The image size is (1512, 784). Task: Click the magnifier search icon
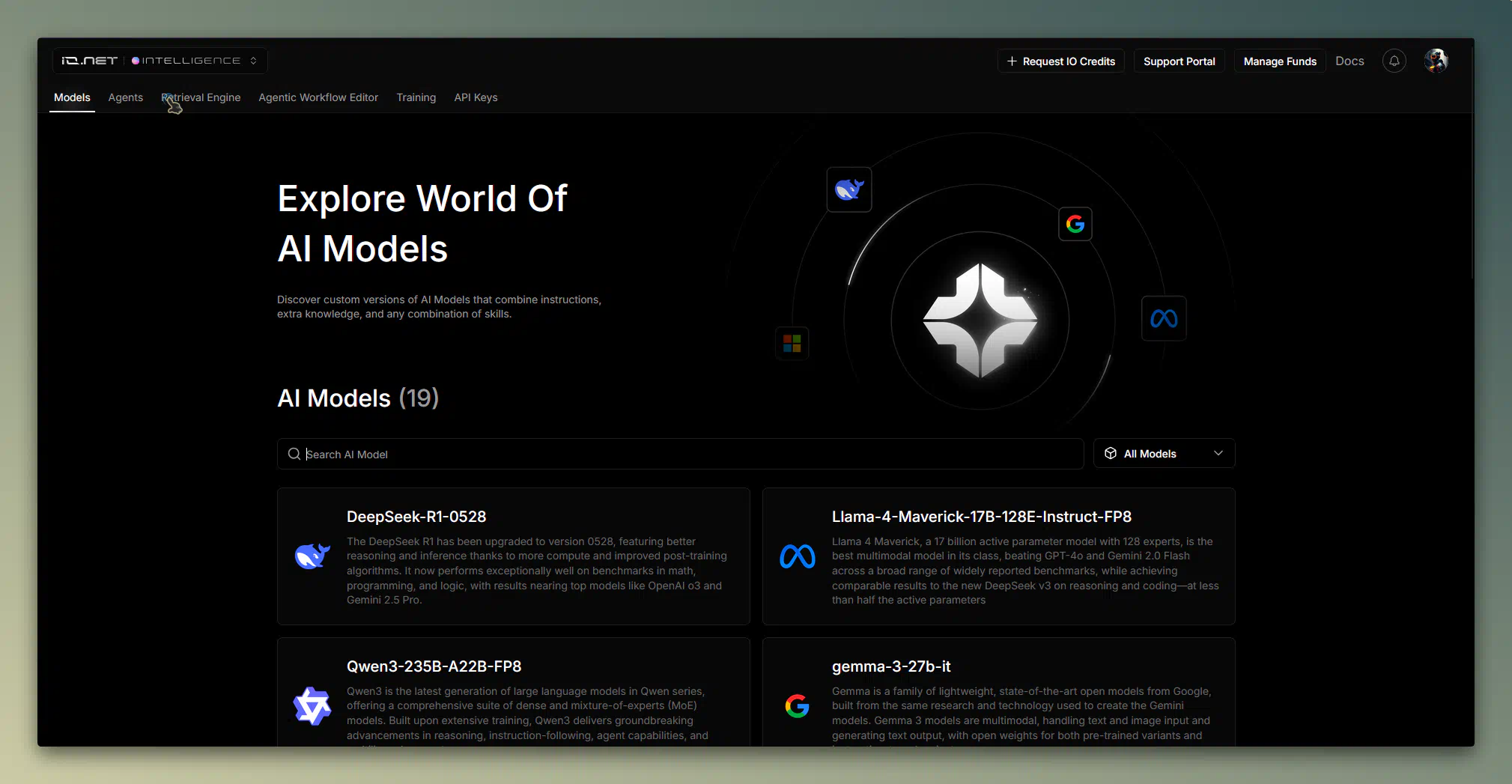294,454
